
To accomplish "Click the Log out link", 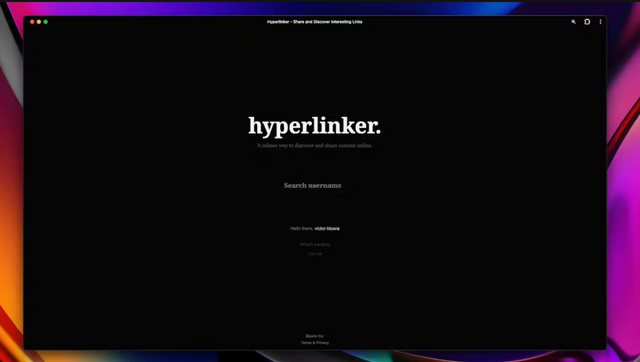I will pos(315,254).
